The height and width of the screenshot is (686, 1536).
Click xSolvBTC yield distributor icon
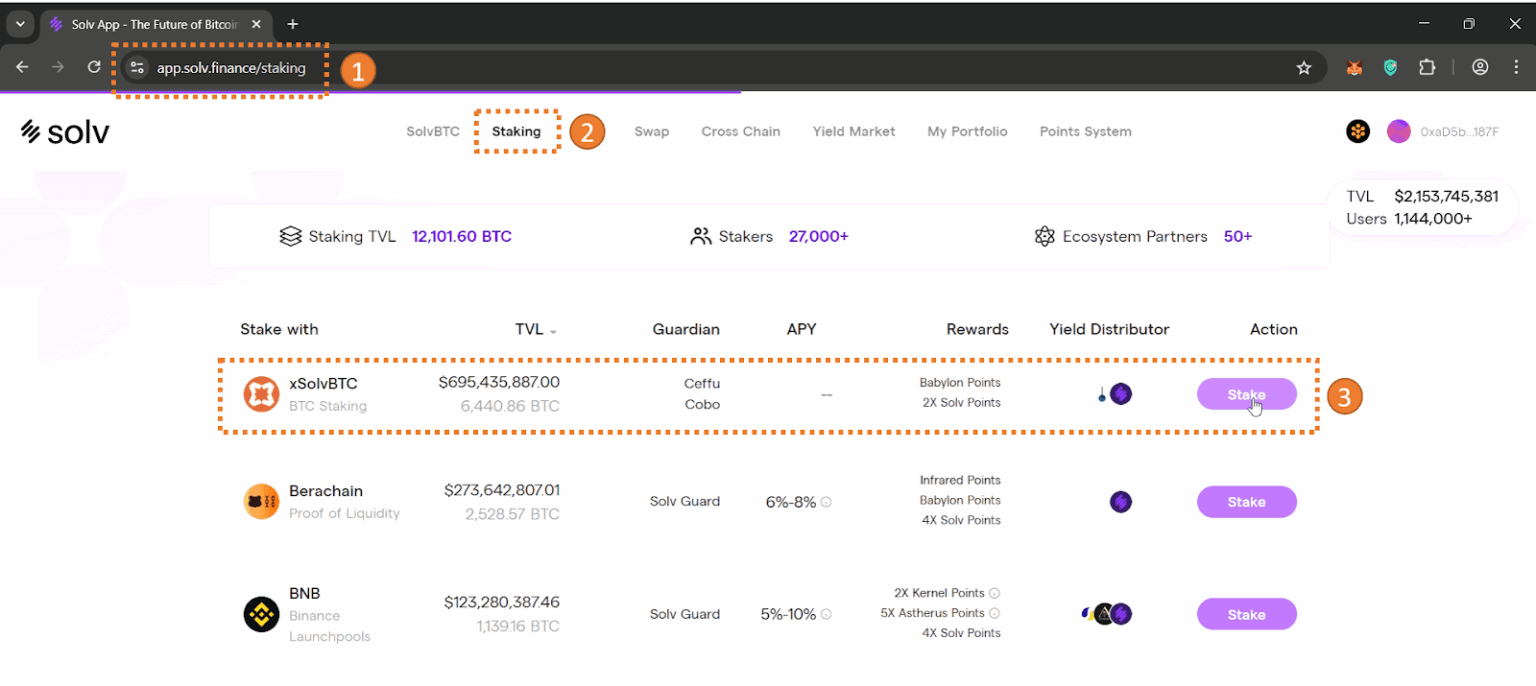point(1115,394)
